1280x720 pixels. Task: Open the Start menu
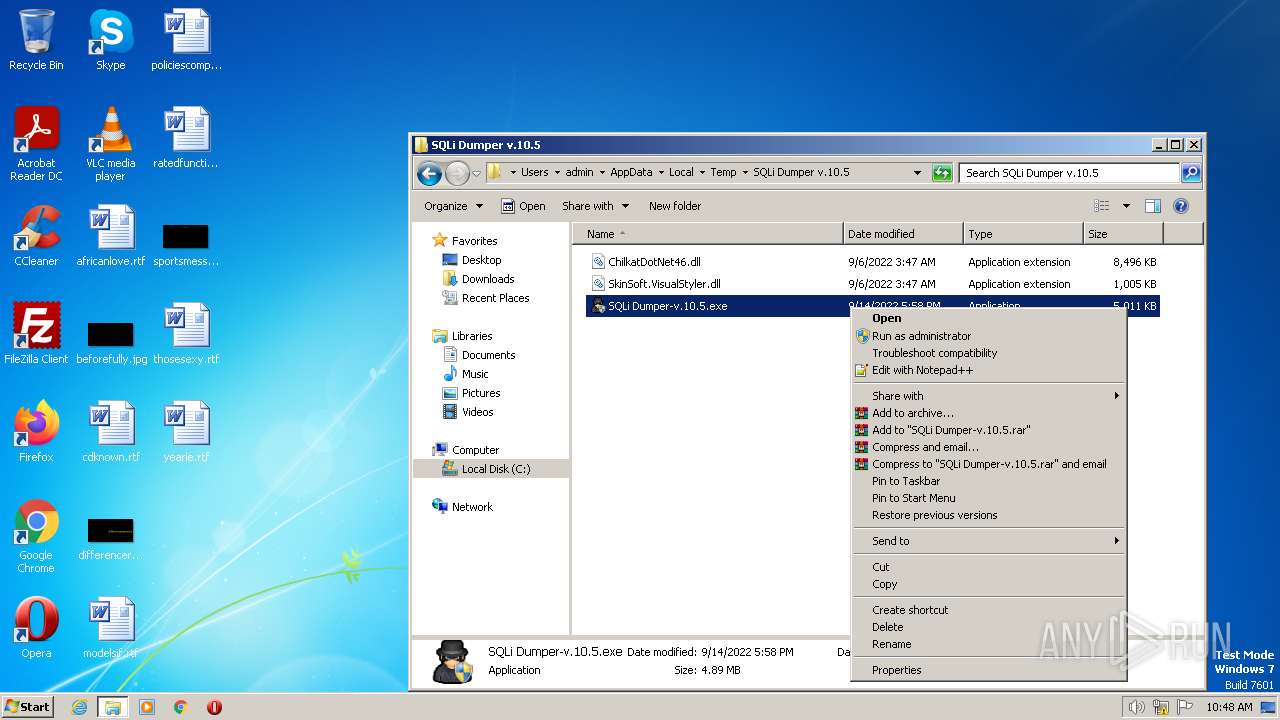pyautogui.click(x=28, y=707)
